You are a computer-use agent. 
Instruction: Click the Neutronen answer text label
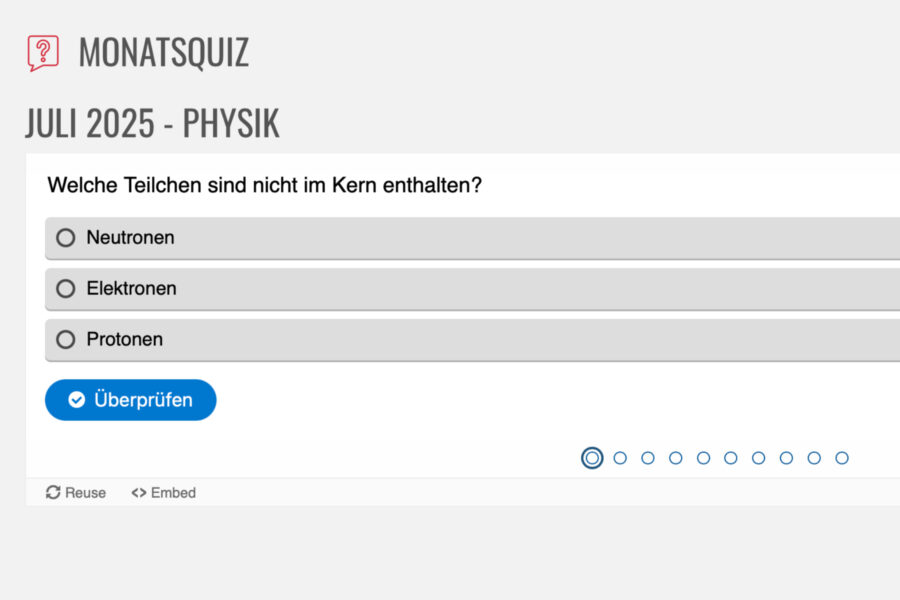(130, 238)
